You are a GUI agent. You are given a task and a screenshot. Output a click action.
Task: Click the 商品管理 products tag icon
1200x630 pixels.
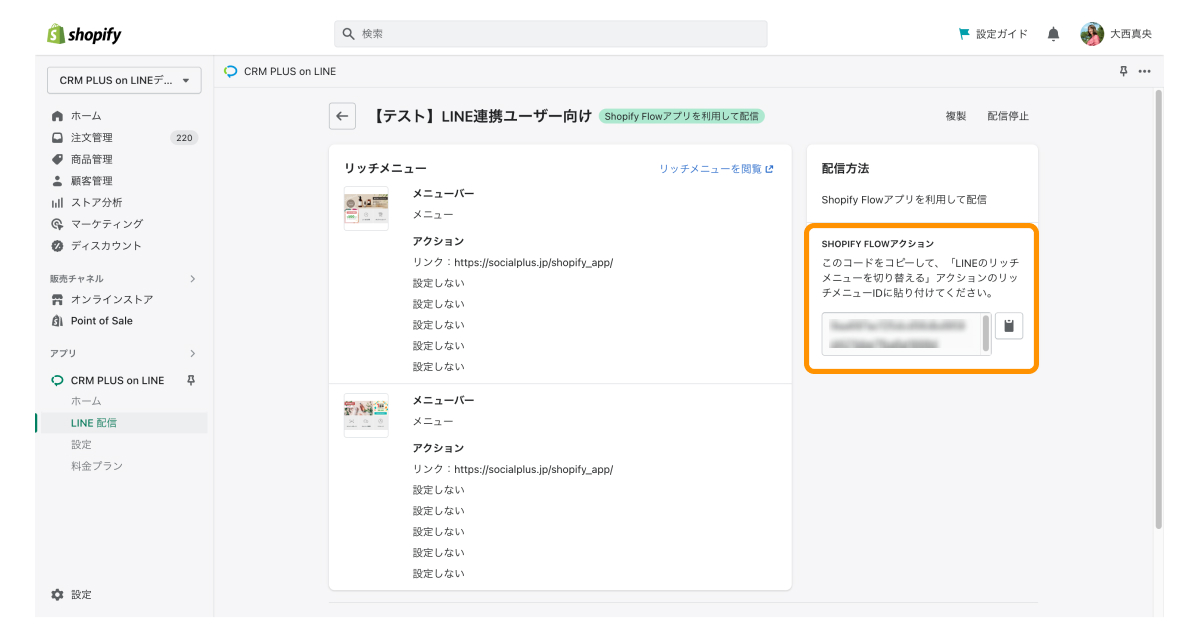pyautogui.click(x=56, y=158)
